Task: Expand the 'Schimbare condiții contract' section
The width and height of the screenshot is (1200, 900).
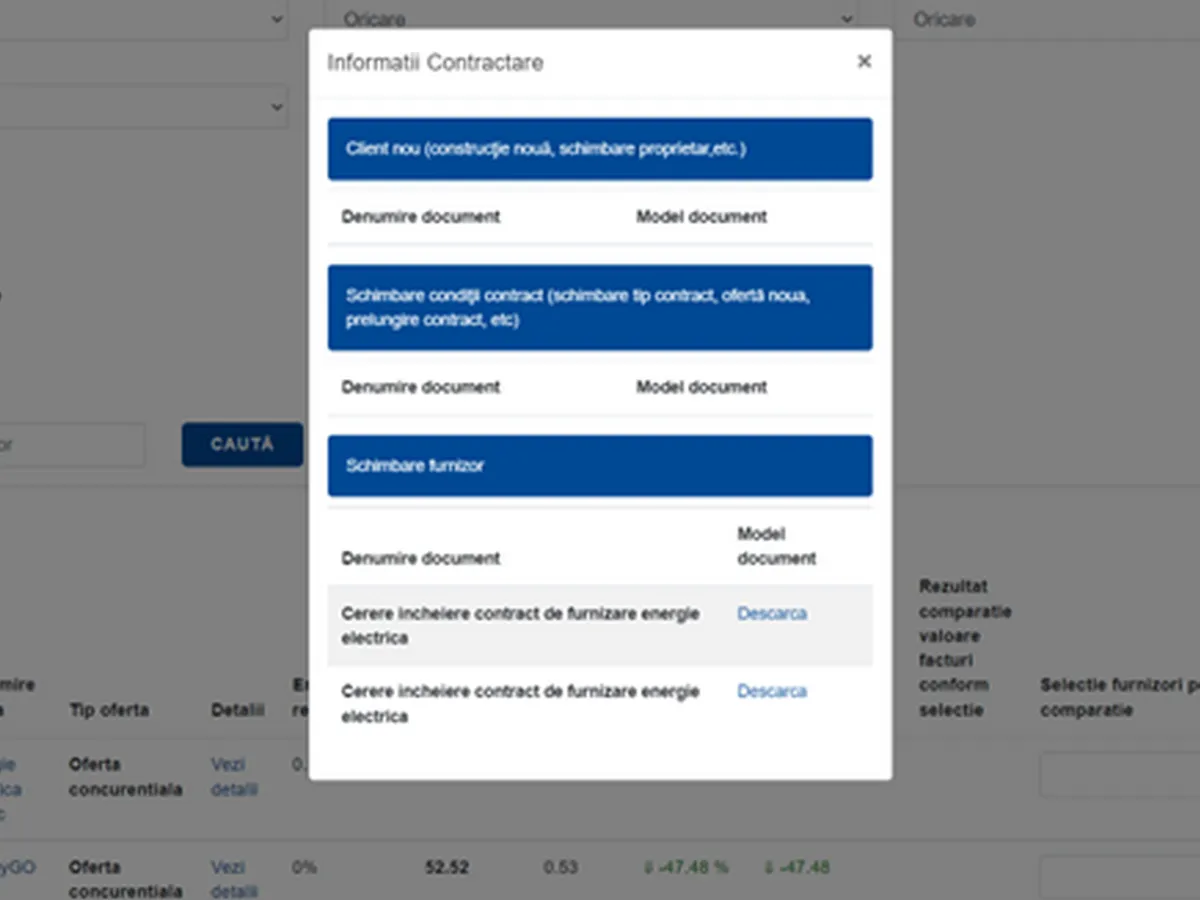Action: [599, 308]
